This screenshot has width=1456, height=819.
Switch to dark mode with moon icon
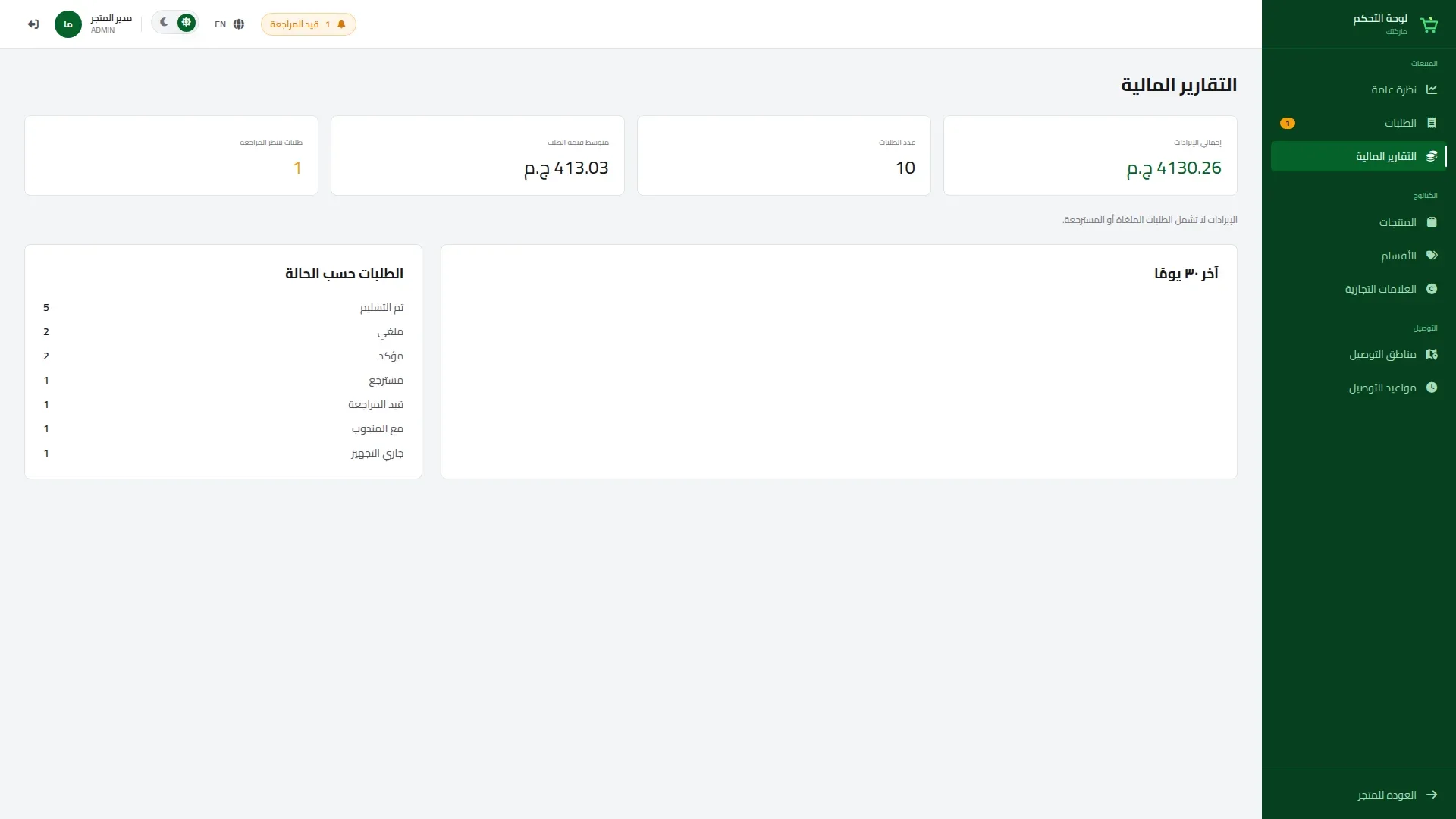tap(164, 23)
